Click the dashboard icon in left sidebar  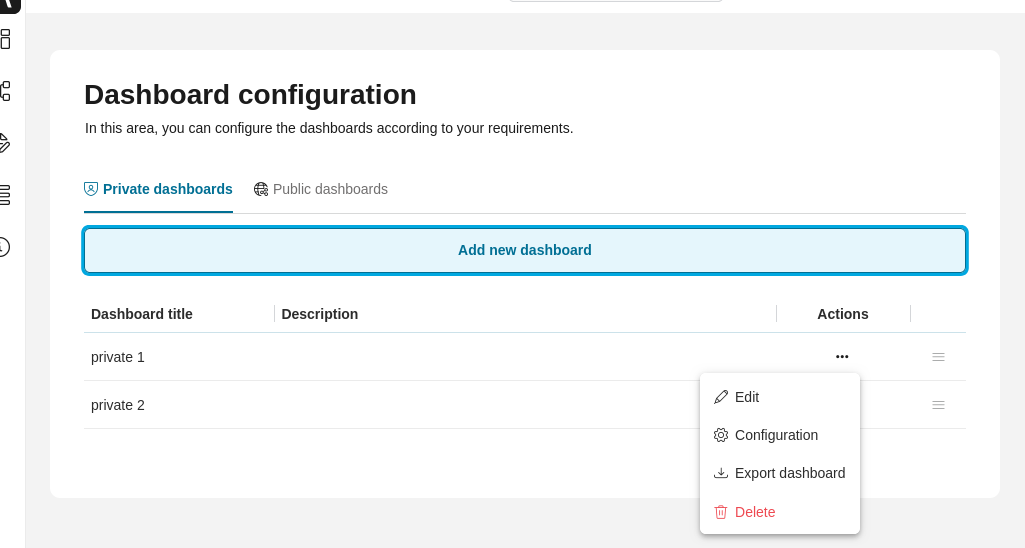(5, 39)
